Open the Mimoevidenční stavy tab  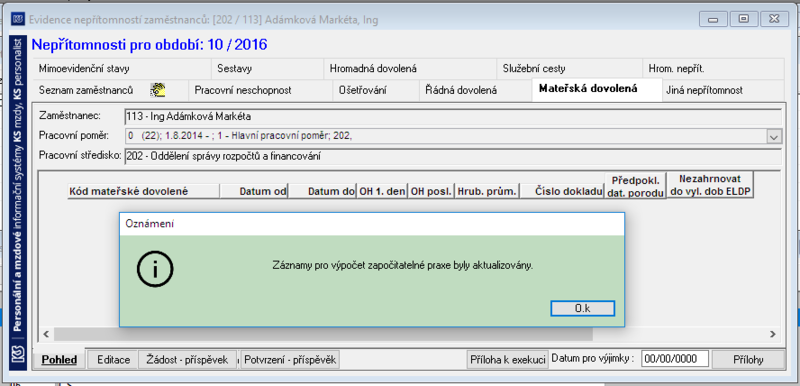pyautogui.click(x=121, y=69)
